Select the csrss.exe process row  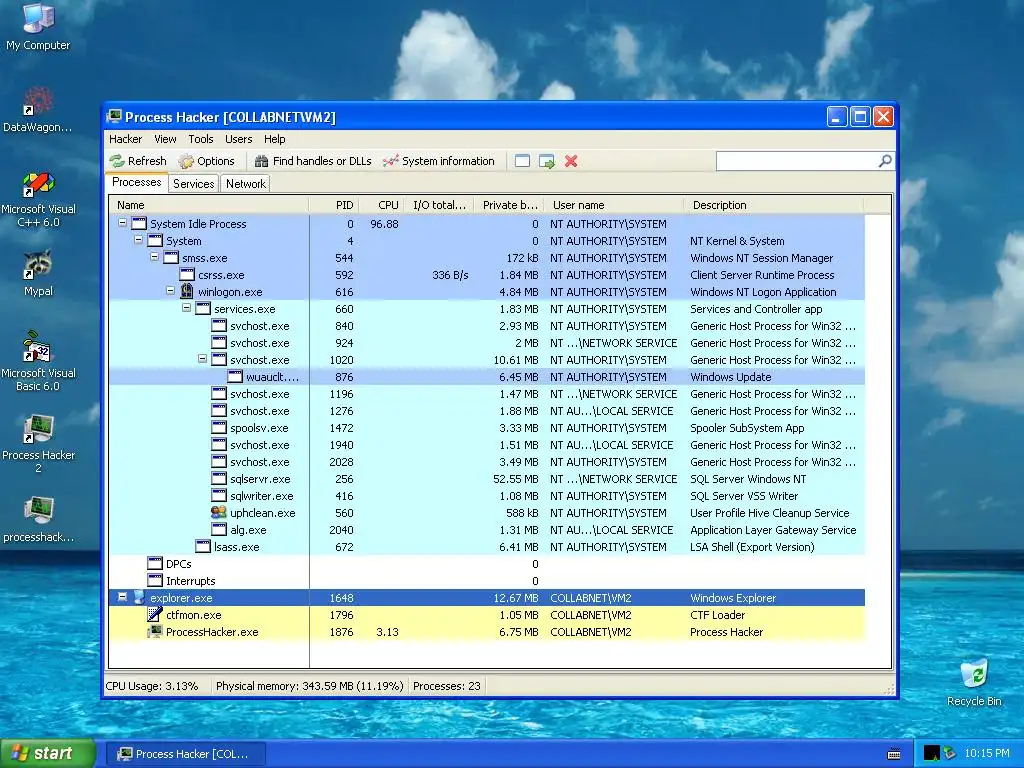pos(487,275)
